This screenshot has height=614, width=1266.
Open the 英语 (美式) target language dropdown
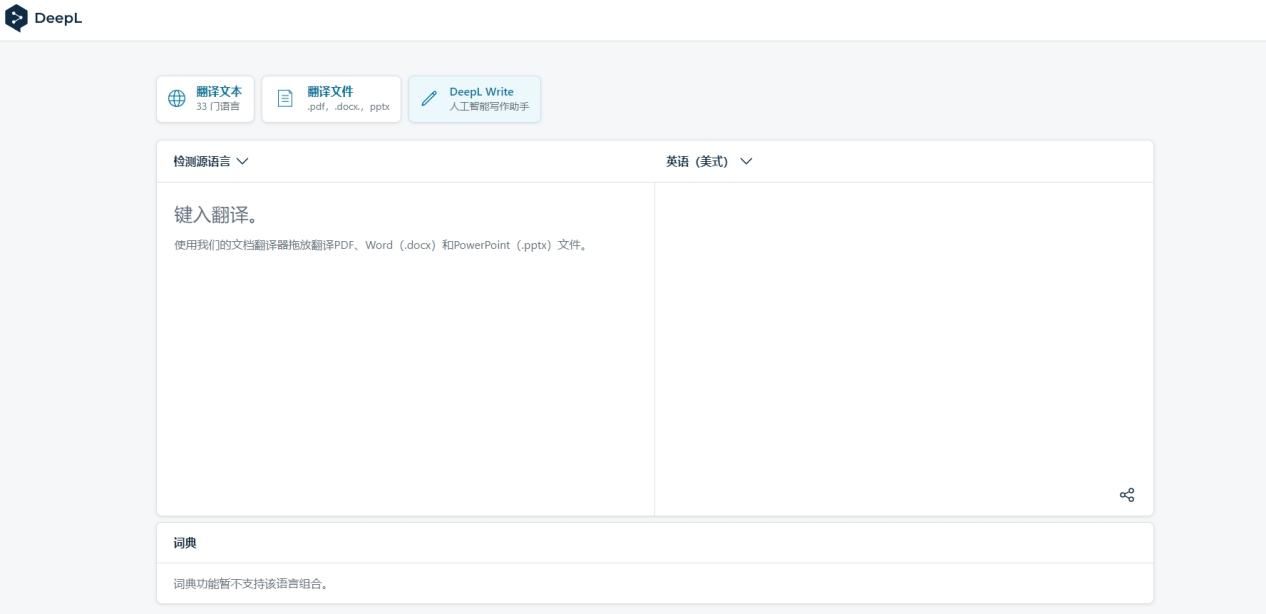point(709,161)
